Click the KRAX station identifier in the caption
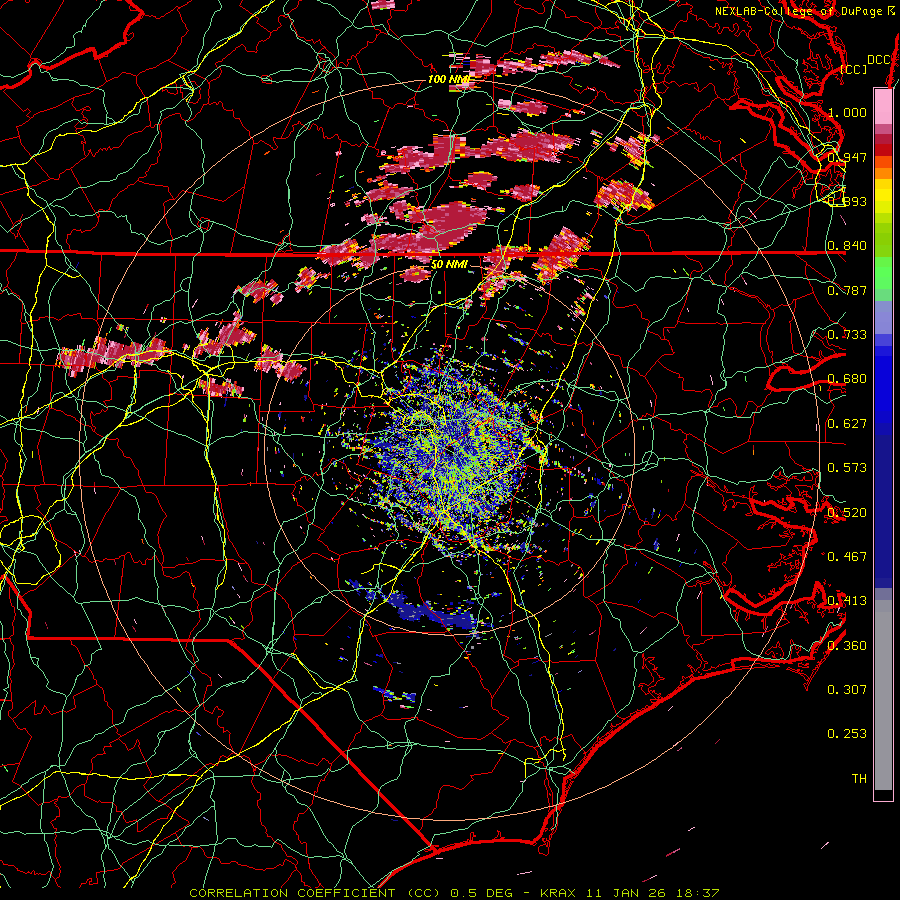 tap(560, 893)
